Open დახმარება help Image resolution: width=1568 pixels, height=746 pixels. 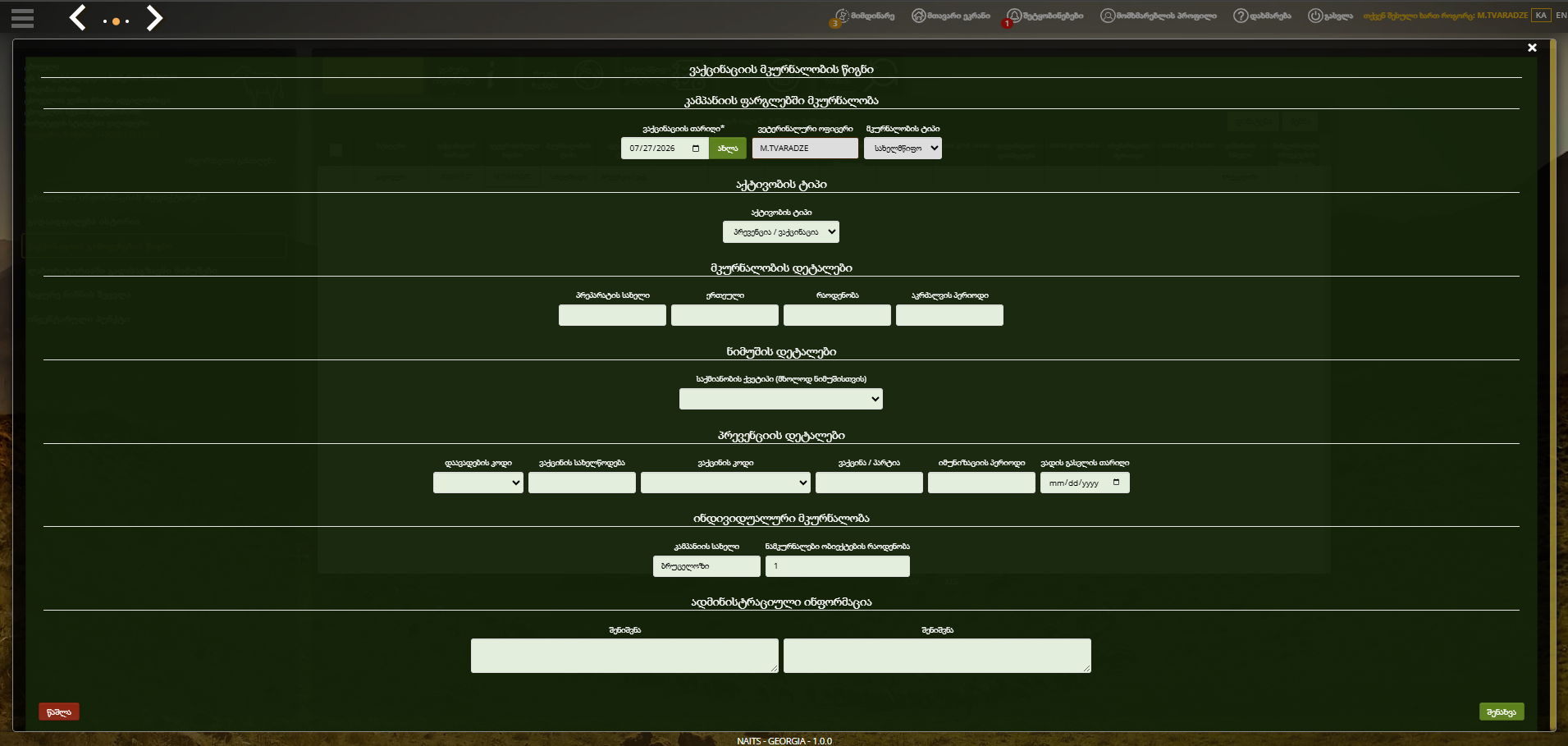(1262, 16)
